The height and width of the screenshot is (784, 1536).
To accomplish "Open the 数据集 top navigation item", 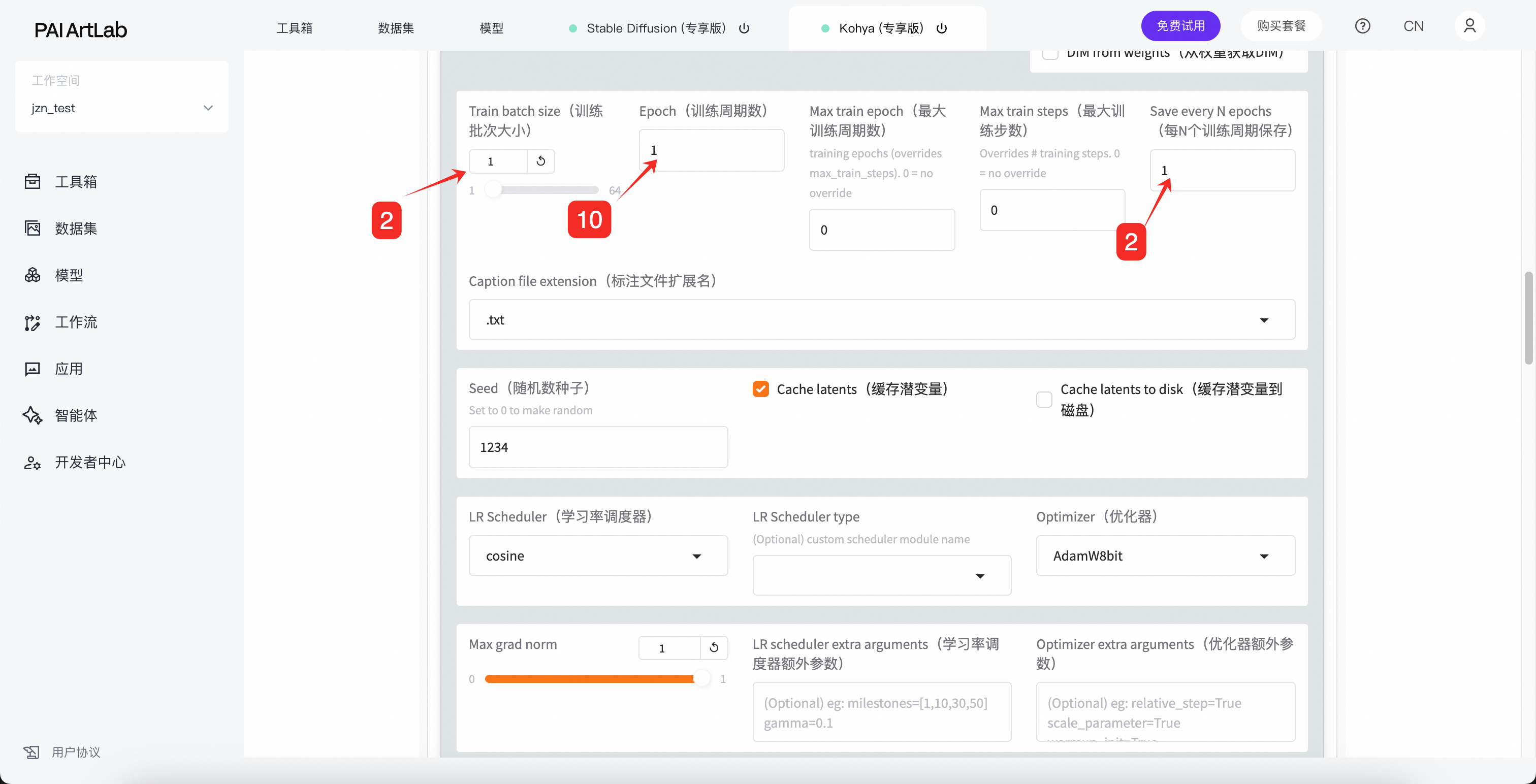I will coord(395,28).
